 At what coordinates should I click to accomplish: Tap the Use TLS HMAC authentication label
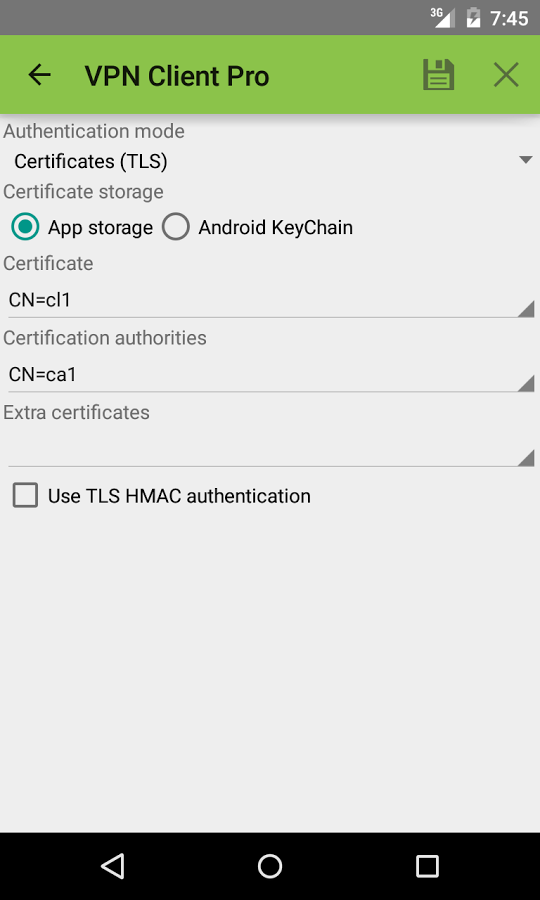click(179, 496)
